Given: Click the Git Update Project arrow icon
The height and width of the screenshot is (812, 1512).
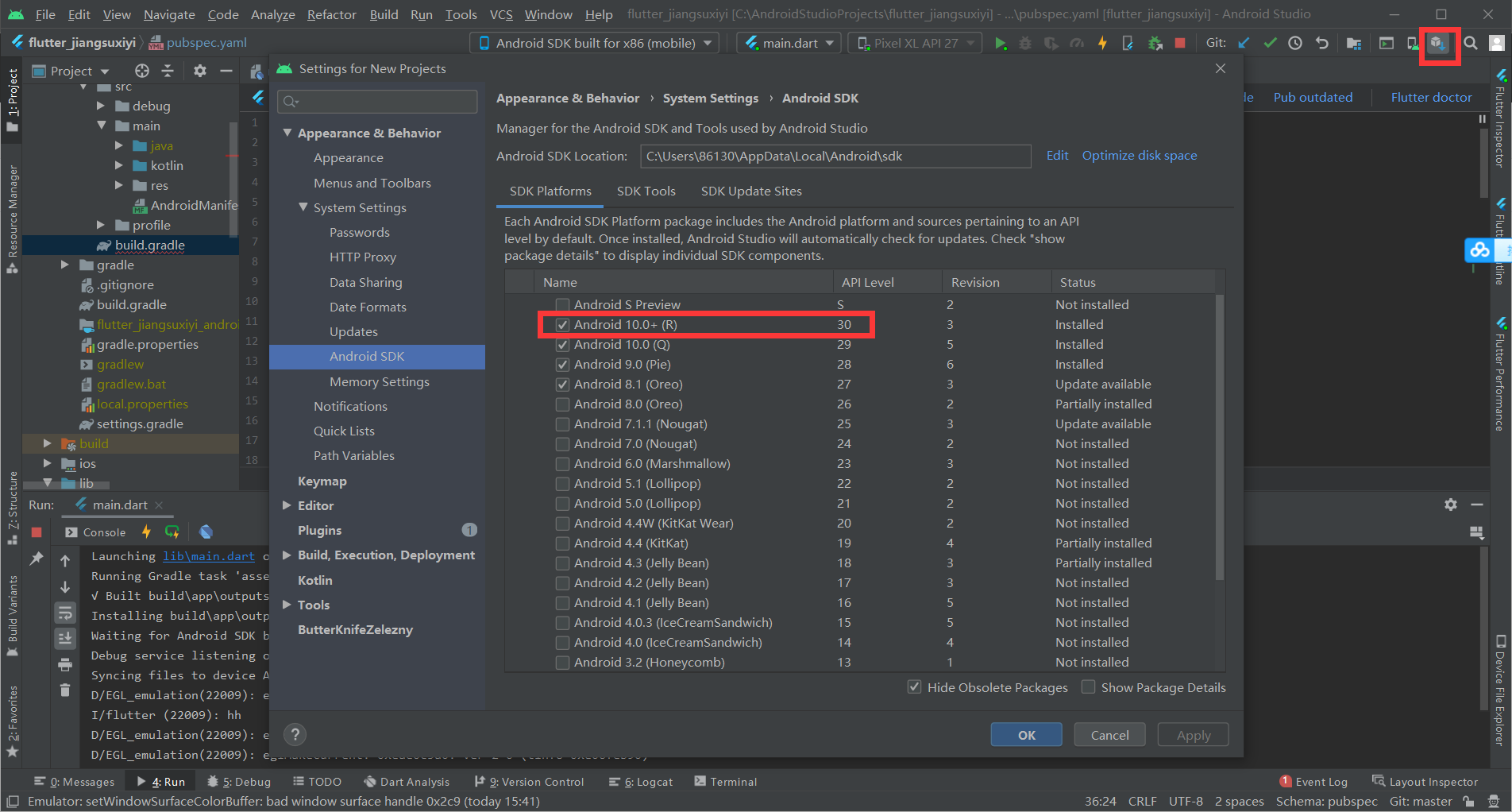Looking at the screenshot, I should (x=1244, y=43).
